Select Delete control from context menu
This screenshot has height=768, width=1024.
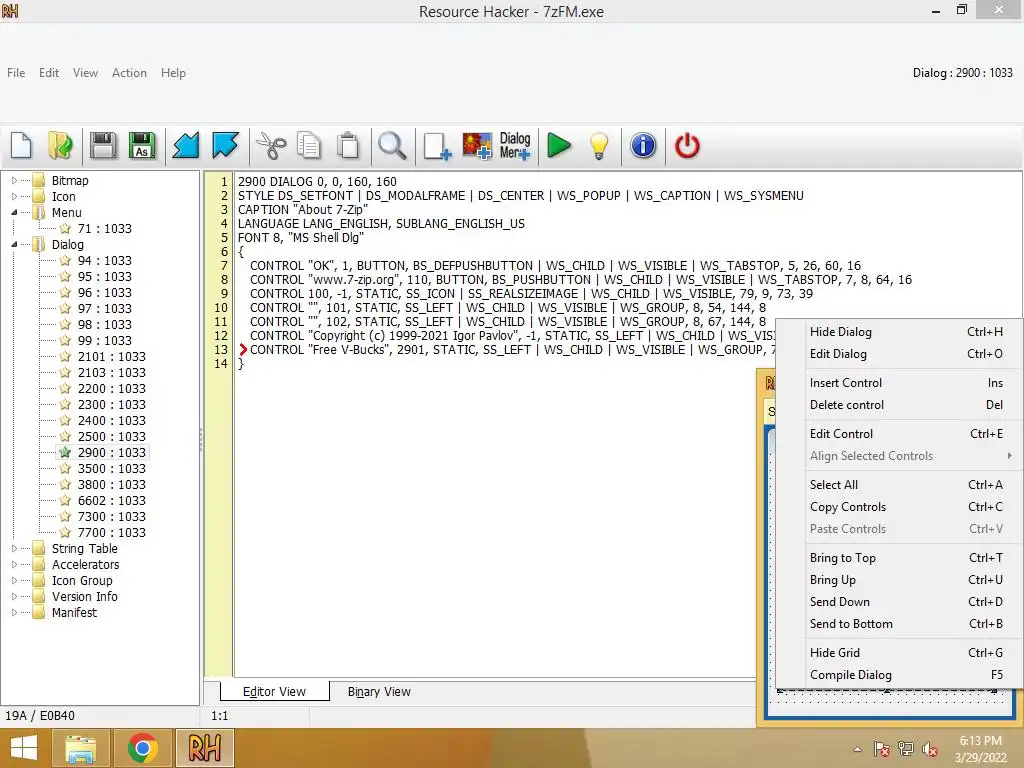point(899,405)
